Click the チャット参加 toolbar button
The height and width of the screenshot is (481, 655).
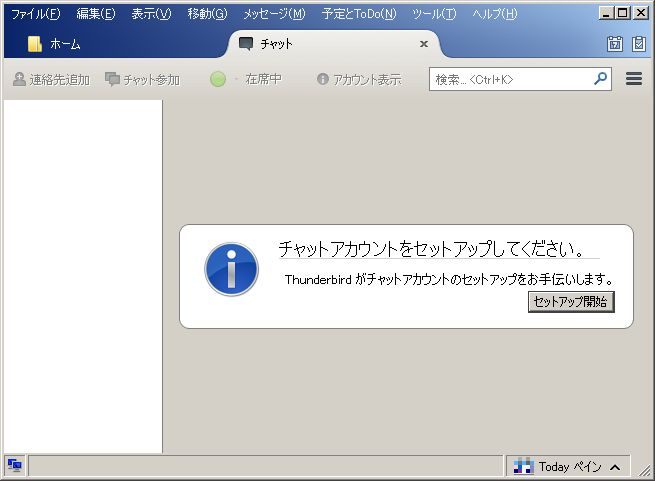point(142,79)
